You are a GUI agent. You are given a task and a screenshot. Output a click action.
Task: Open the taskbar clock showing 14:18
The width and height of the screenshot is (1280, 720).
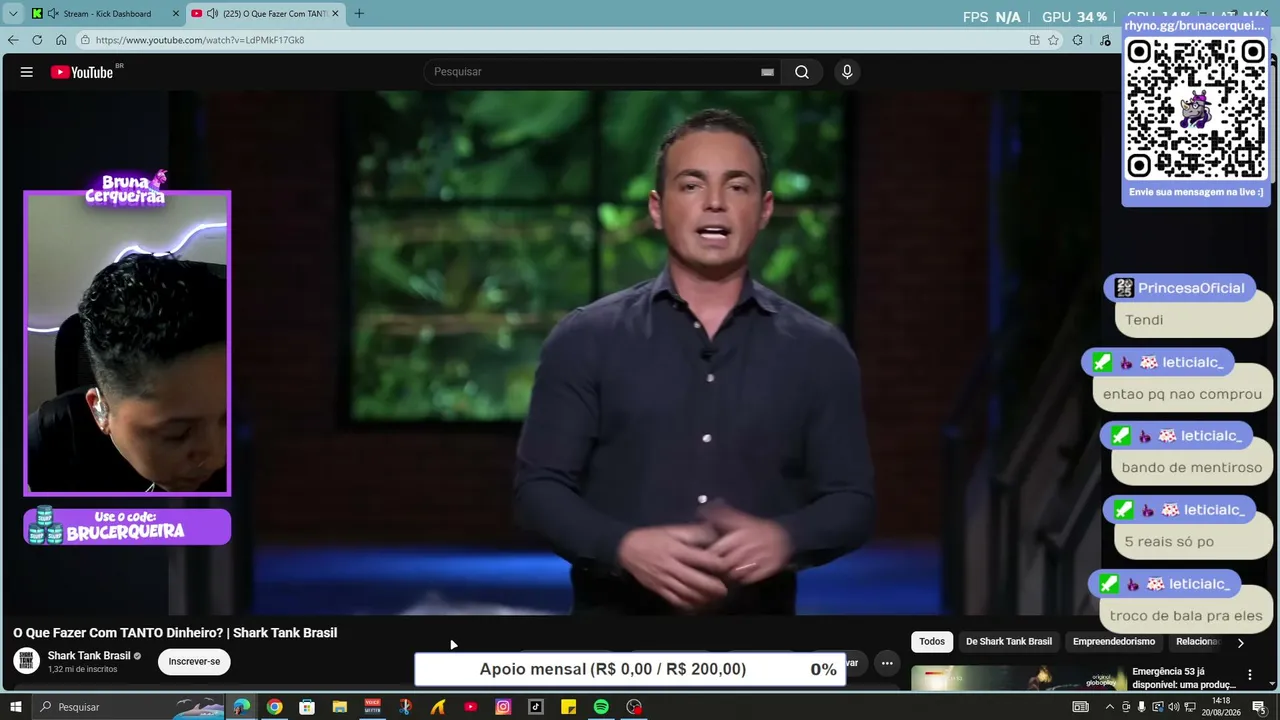click(1221, 707)
